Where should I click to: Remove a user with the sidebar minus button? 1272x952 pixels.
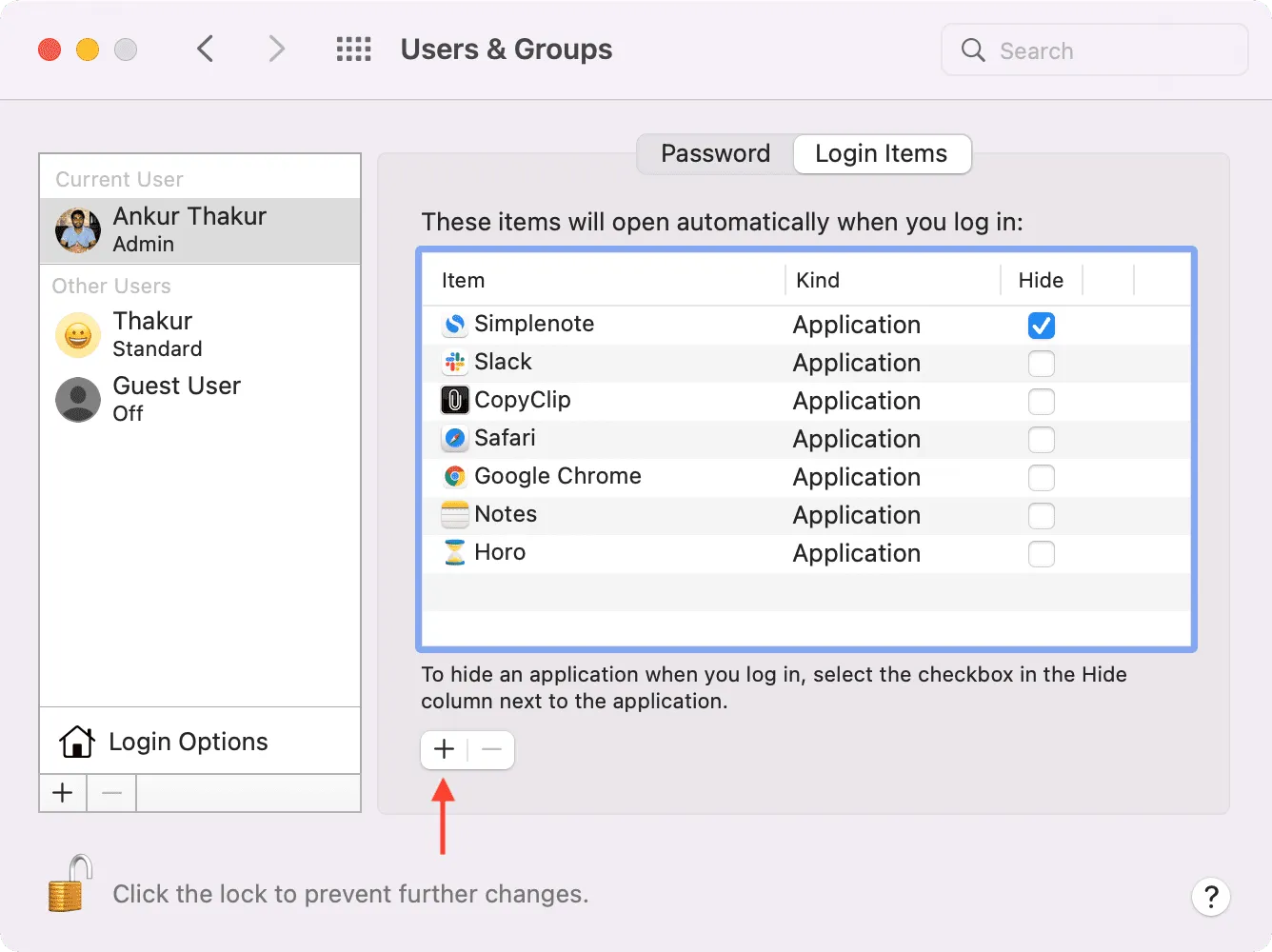[111, 793]
